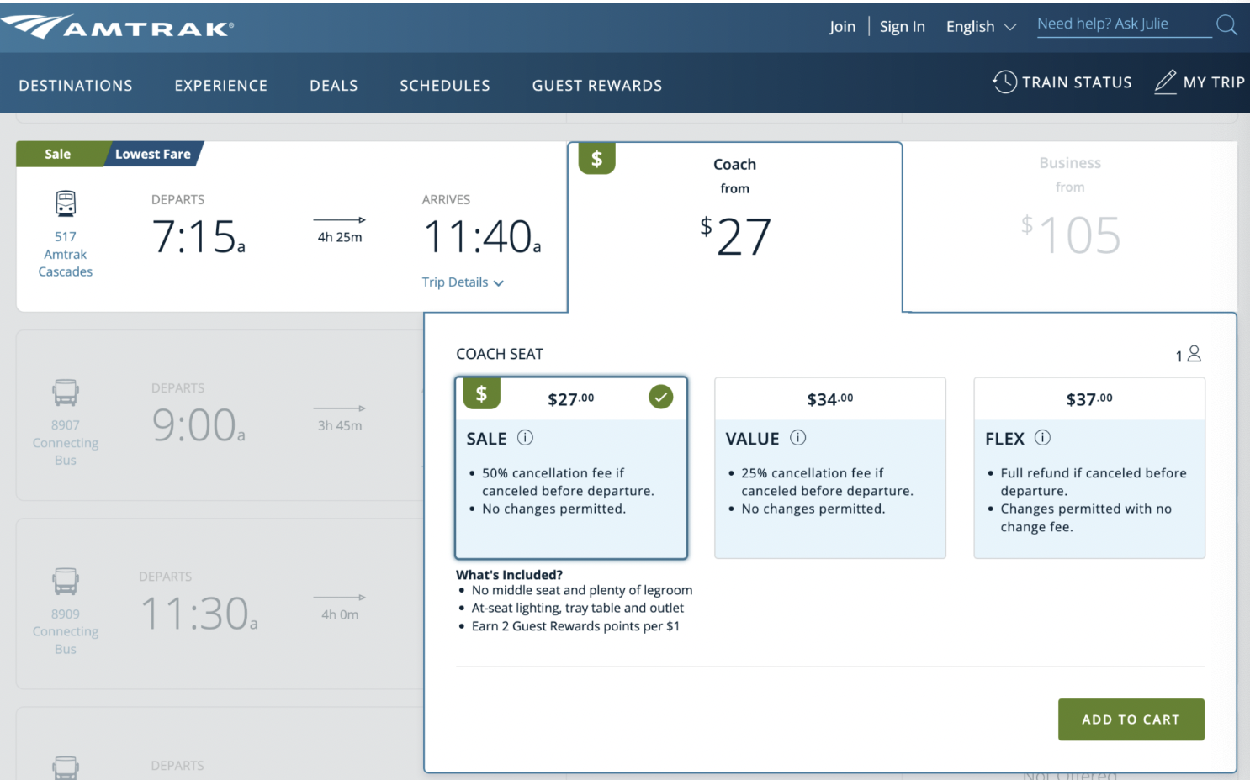Click the 11:30a Connecting Bus 8909 row
The width and height of the screenshot is (1250, 780).
pyautogui.click(x=220, y=604)
